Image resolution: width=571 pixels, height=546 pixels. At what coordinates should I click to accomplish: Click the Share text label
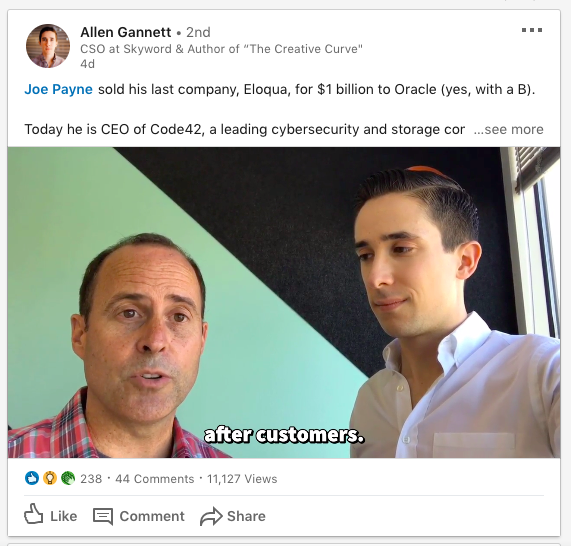[247, 516]
